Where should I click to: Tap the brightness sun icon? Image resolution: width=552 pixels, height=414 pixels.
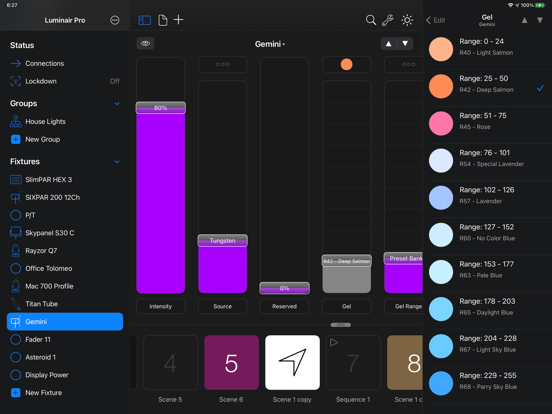pyautogui.click(x=407, y=20)
